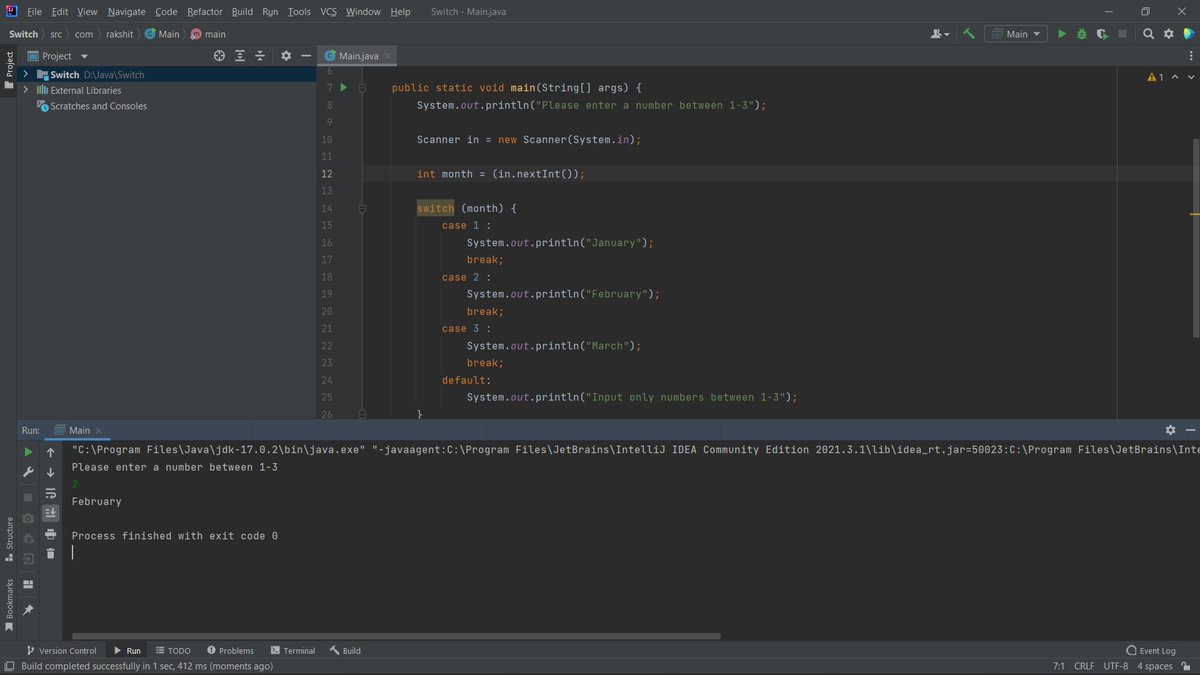Image resolution: width=1200 pixels, height=675 pixels.
Task: Jump to next highlighted warning arrow
Action: (x=1191, y=77)
